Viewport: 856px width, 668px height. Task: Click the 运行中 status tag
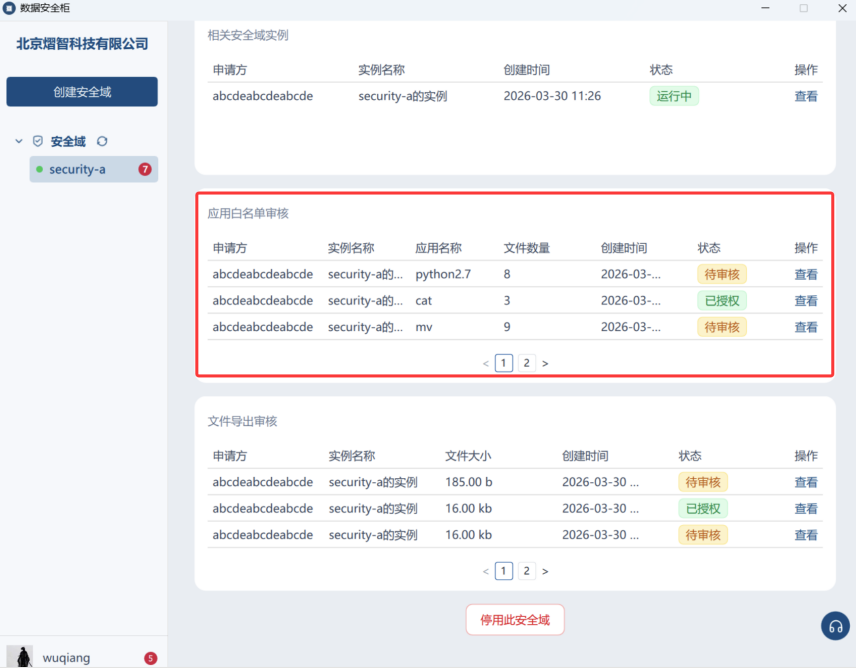(674, 96)
